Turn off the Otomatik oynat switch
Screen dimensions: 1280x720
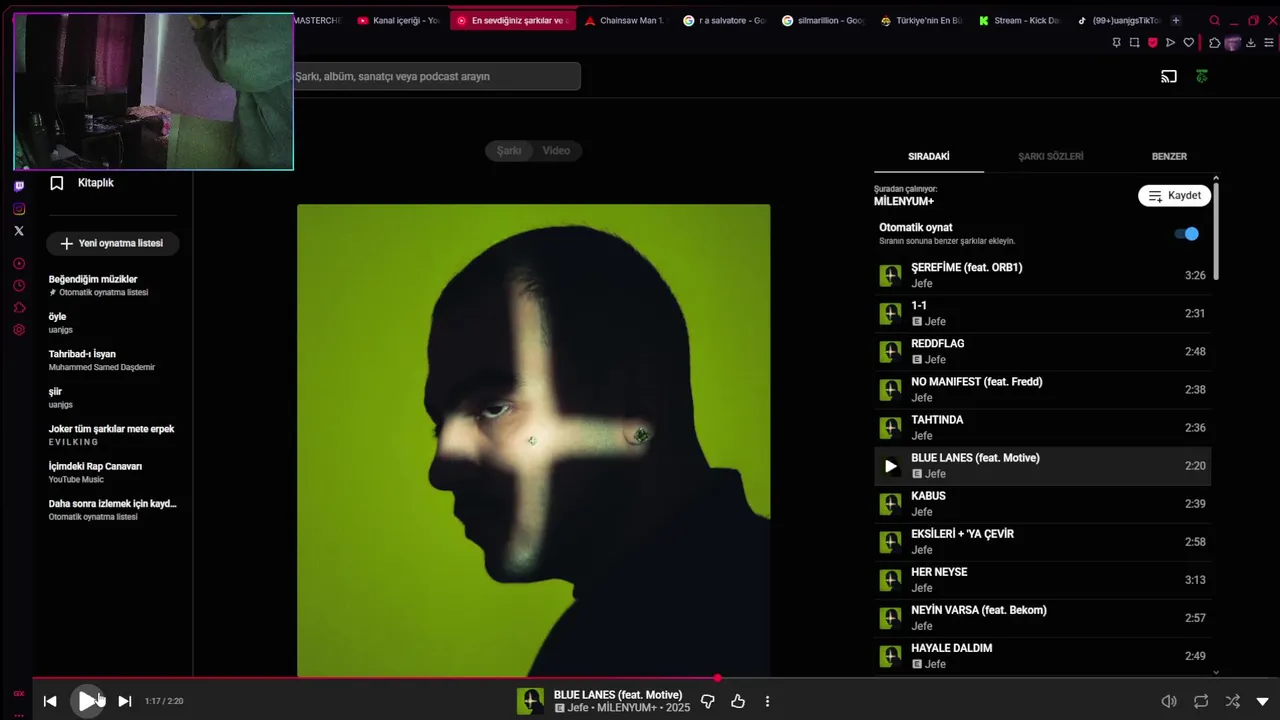pyautogui.click(x=1186, y=233)
